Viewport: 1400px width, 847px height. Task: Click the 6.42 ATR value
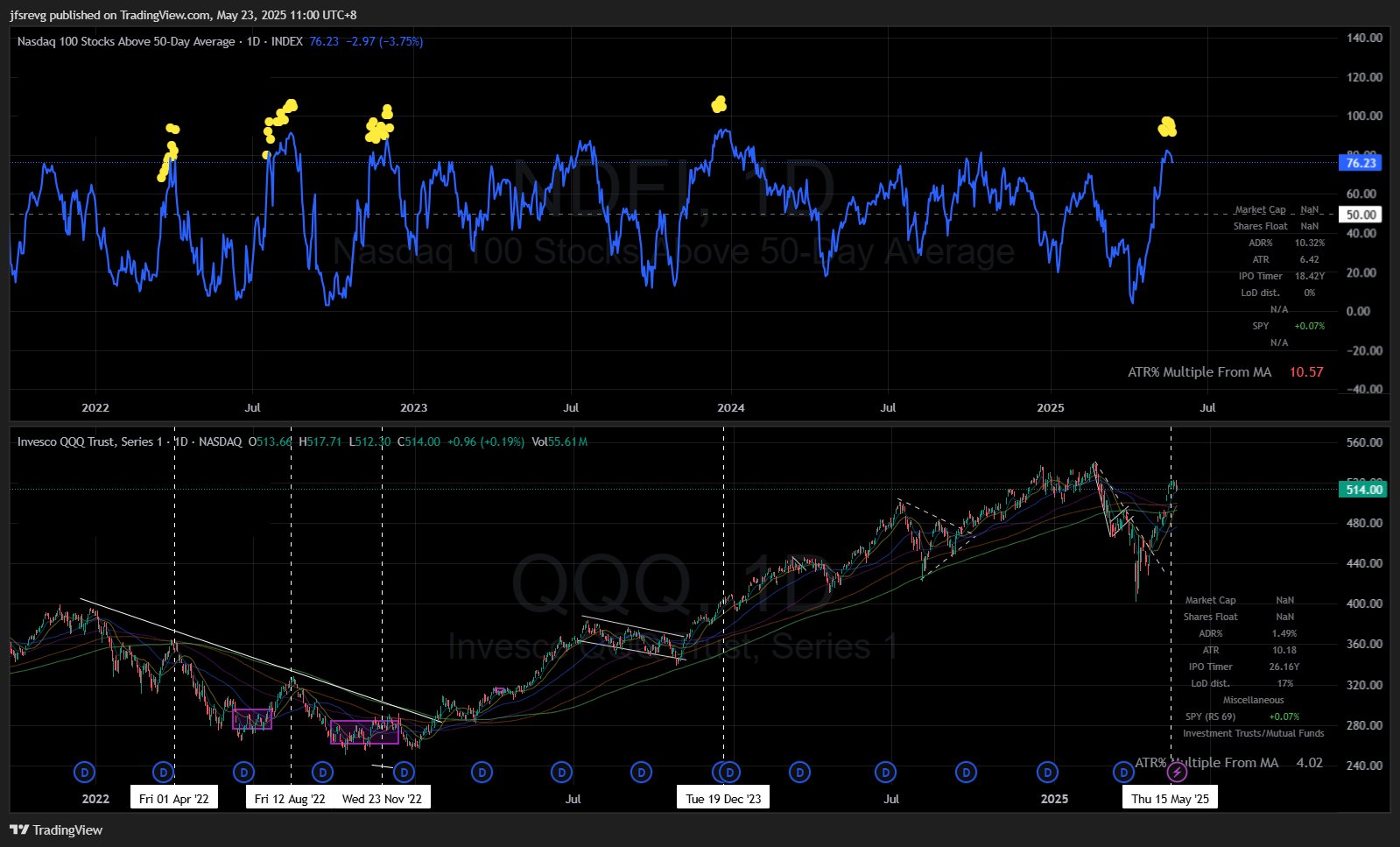tap(1310, 259)
